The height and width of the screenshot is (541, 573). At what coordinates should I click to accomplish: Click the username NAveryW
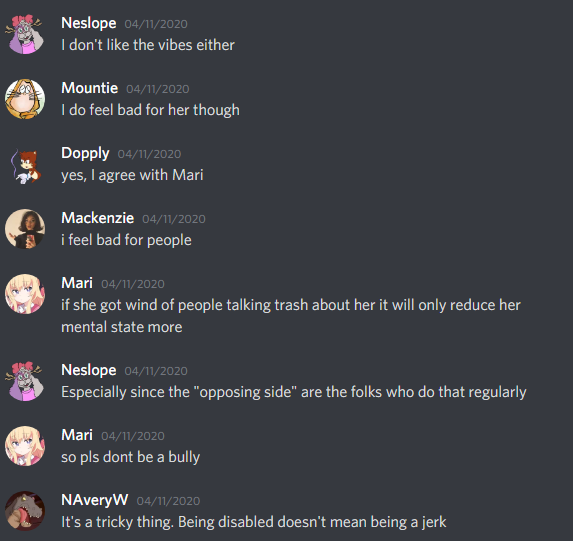pos(95,500)
